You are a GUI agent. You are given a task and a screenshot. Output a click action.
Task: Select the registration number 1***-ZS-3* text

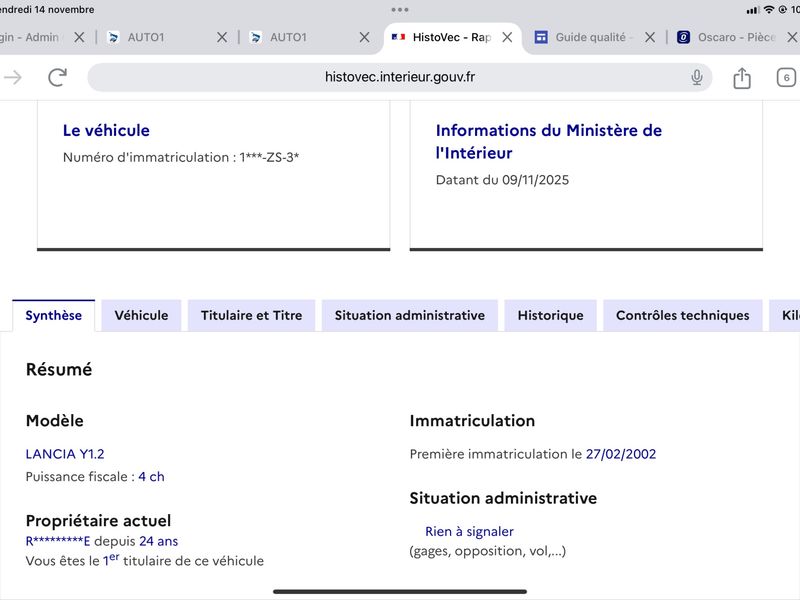(x=269, y=157)
